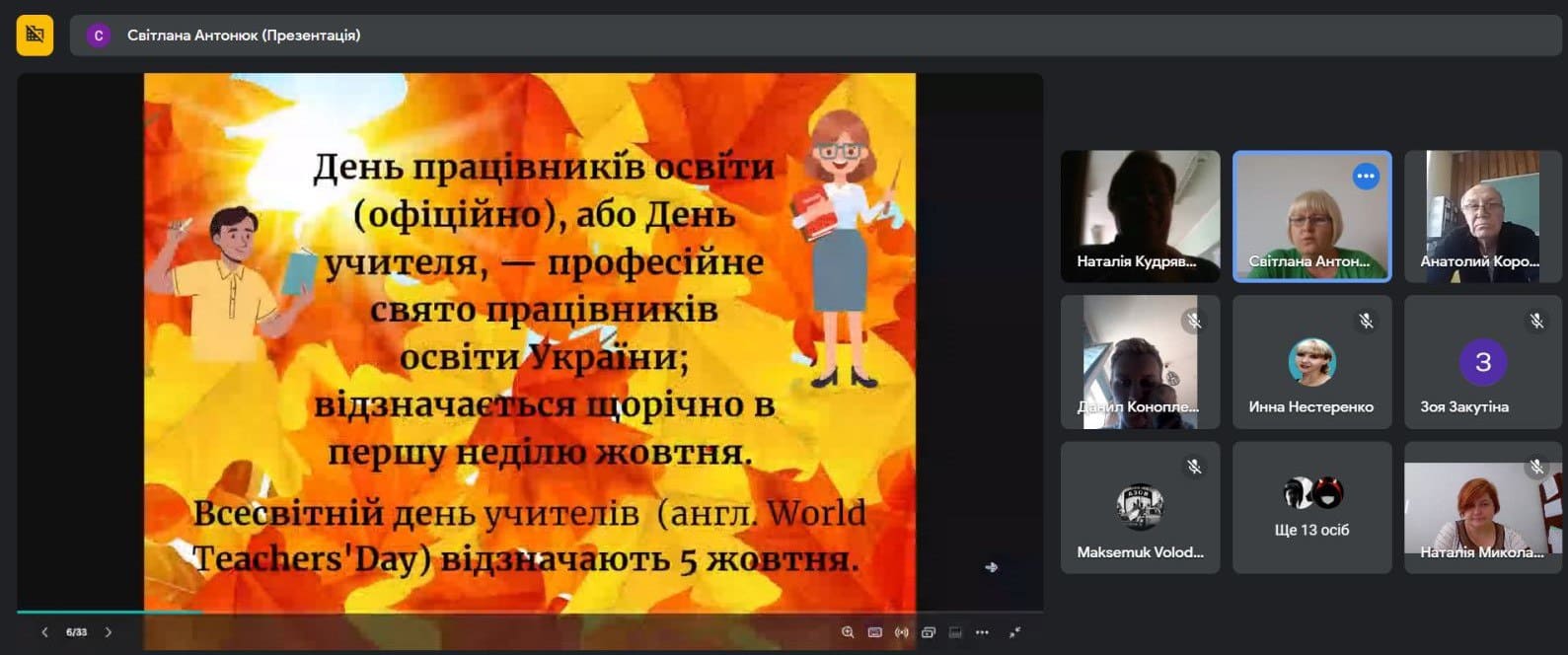The height and width of the screenshot is (655, 1568).
Task: Select Наталія Кудряв participant tile
Action: click(1140, 216)
